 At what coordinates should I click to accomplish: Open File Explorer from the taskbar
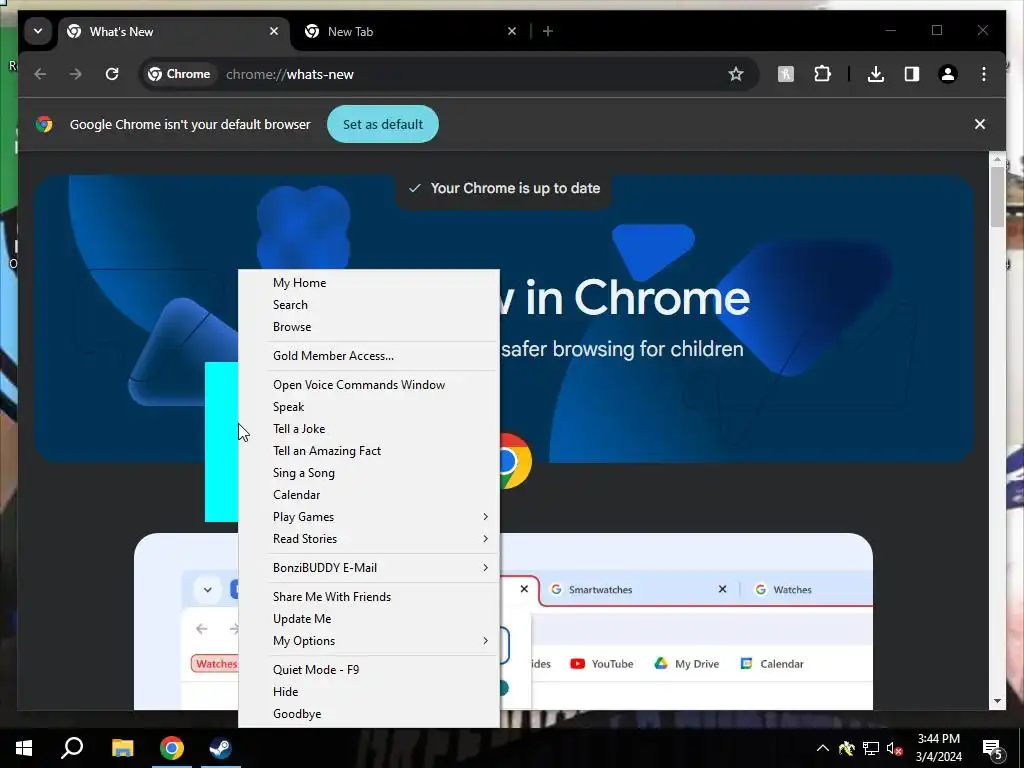122,748
